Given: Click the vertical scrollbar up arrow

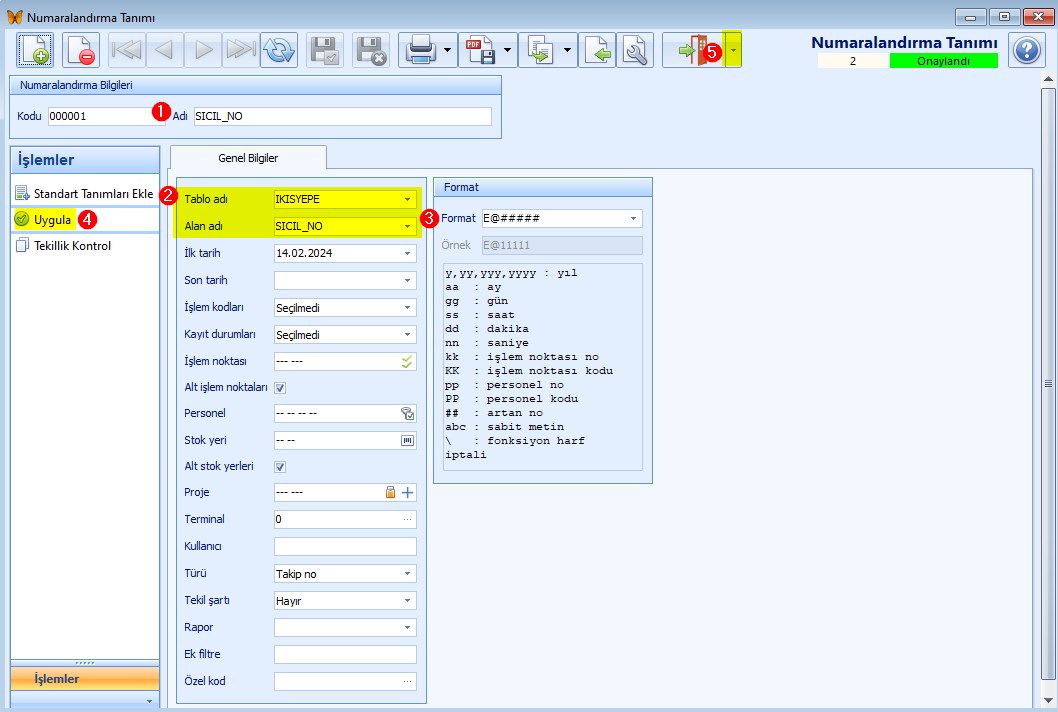Looking at the screenshot, I should [1048, 79].
